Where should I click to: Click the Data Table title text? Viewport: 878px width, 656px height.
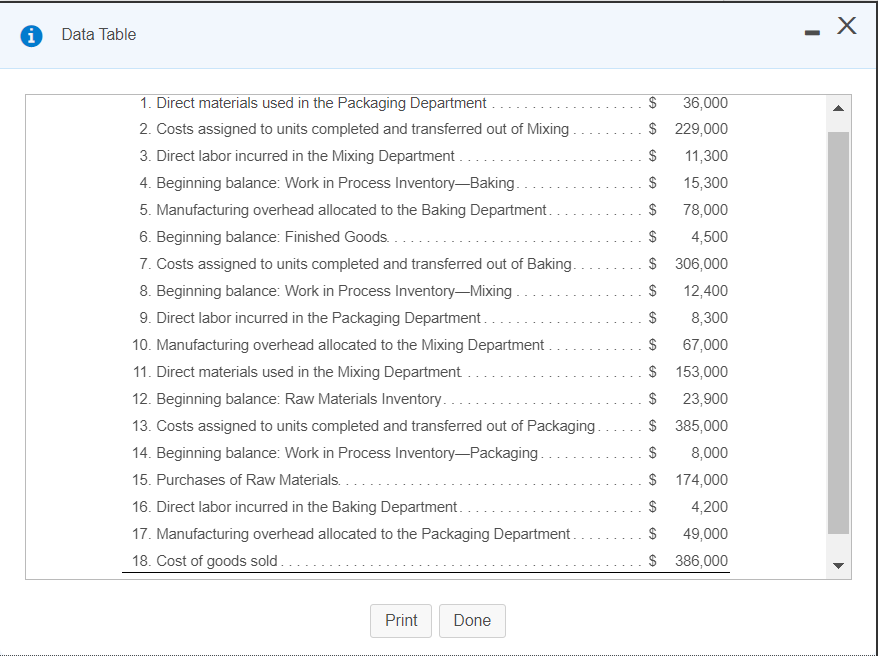[98, 34]
